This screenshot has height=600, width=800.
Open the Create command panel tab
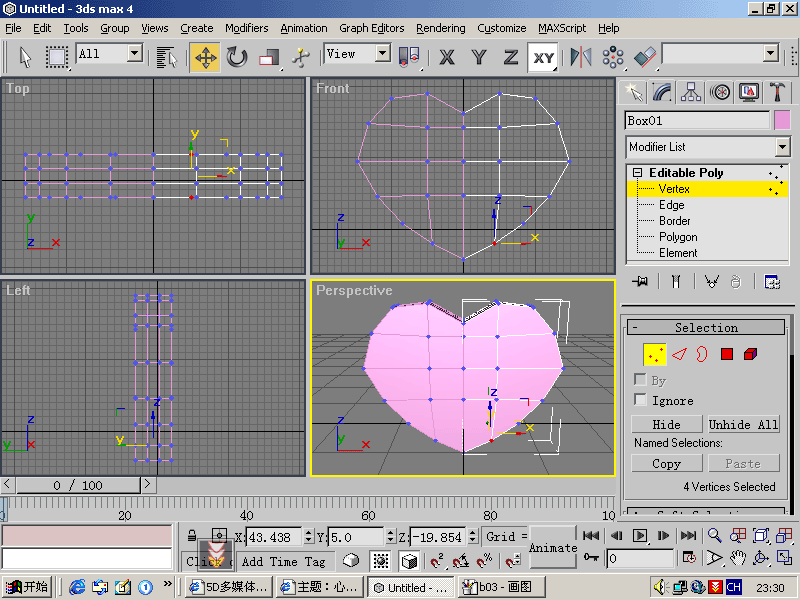coord(633,92)
